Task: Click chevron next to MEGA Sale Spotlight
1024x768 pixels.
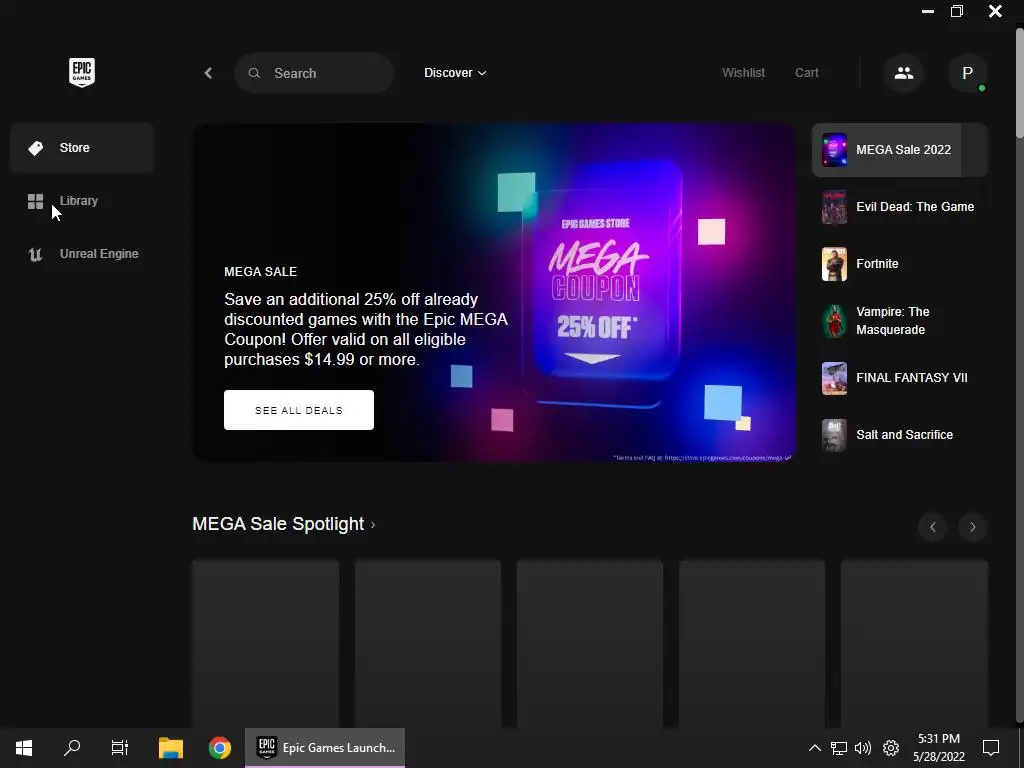Action: [373, 524]
